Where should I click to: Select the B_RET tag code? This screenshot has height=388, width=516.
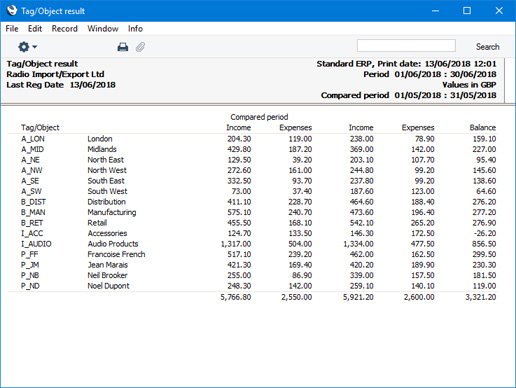click(x=32, y=223)
